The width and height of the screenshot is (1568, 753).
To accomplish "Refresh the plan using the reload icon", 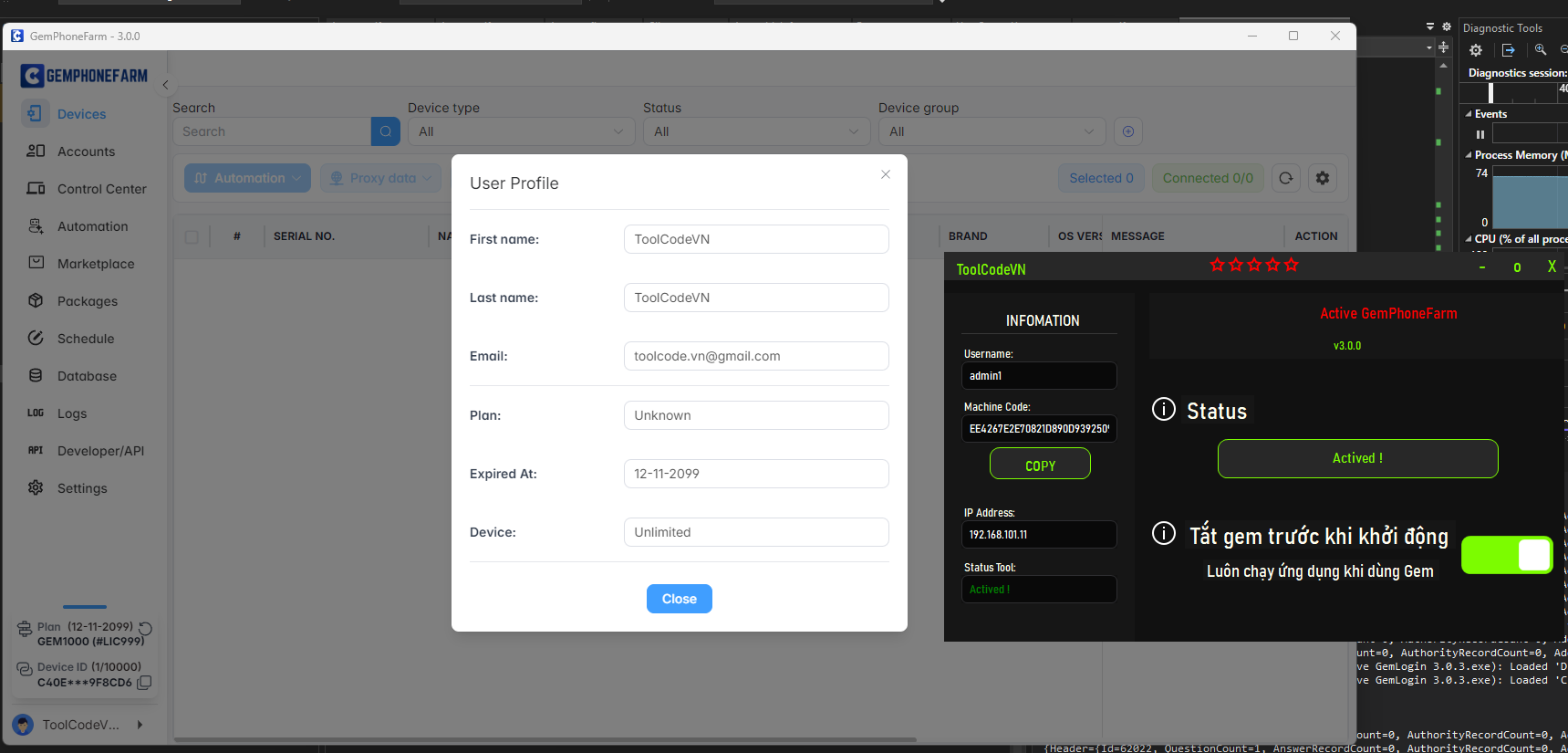I will [x=145, y=628].
